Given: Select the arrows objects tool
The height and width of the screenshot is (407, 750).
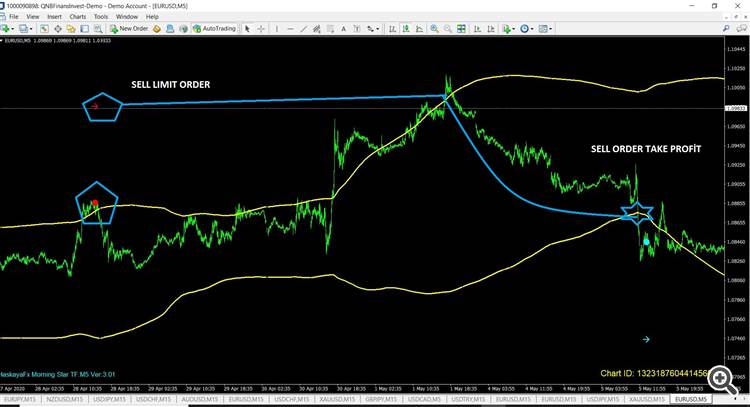Looking at the screenshot, I should click(370, 29).
